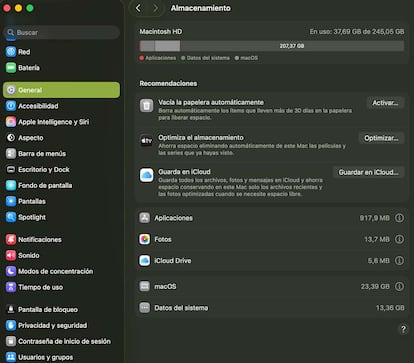This screenshot has height=363, width=414.
Task: Click the Recomendaciones heading
Action: pos(168,83)
